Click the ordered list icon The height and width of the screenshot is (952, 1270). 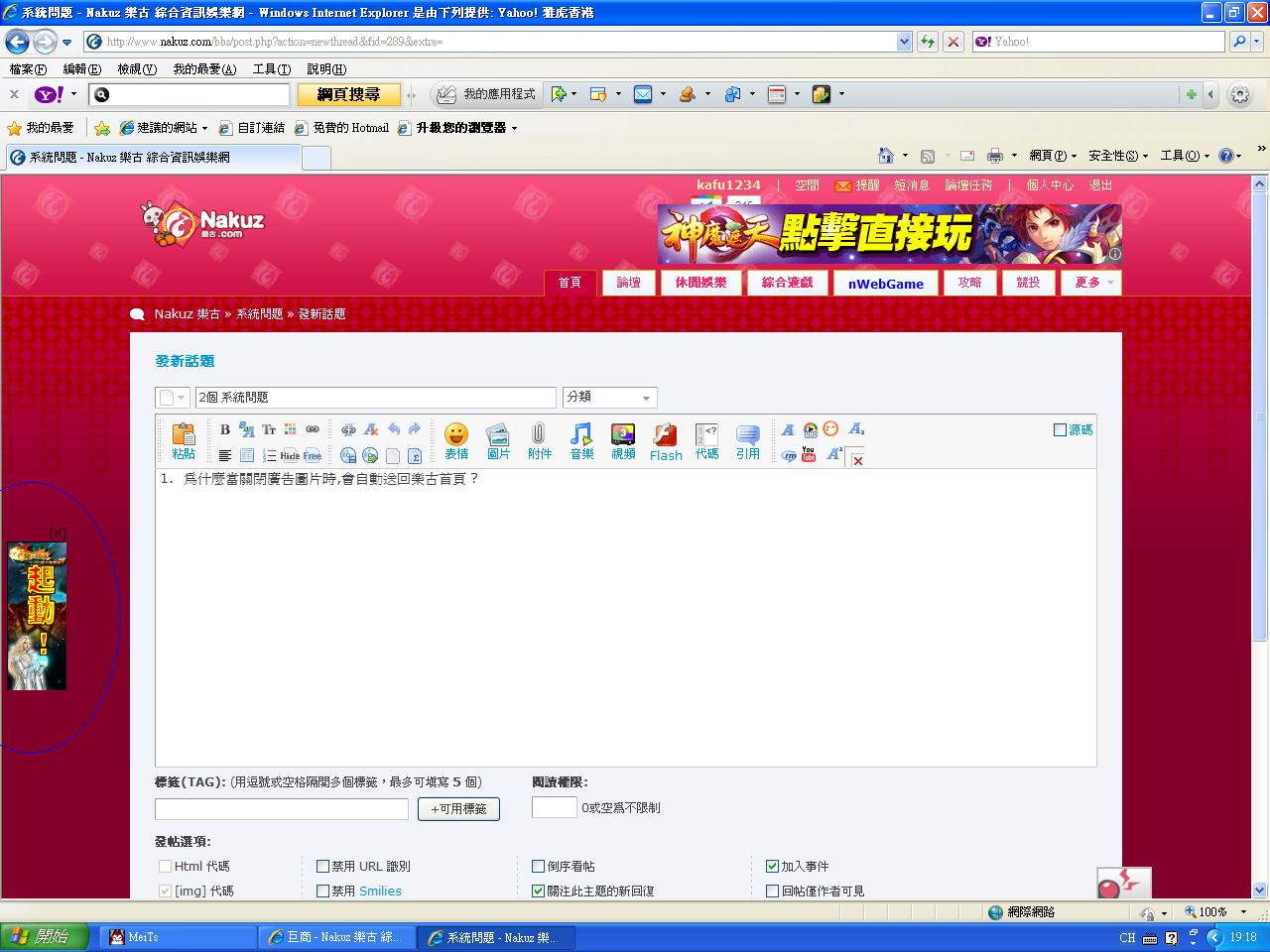[x=269, y=455]
